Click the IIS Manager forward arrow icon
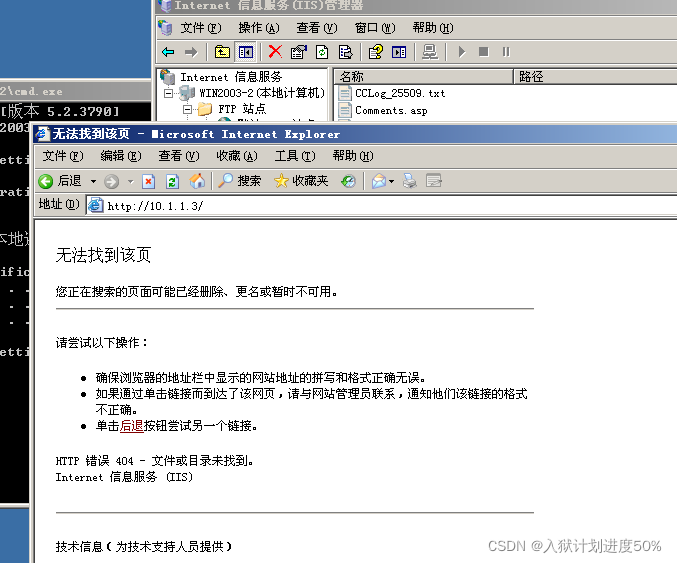Viewport: 677px width, 563px height. [x=191, y=52]
